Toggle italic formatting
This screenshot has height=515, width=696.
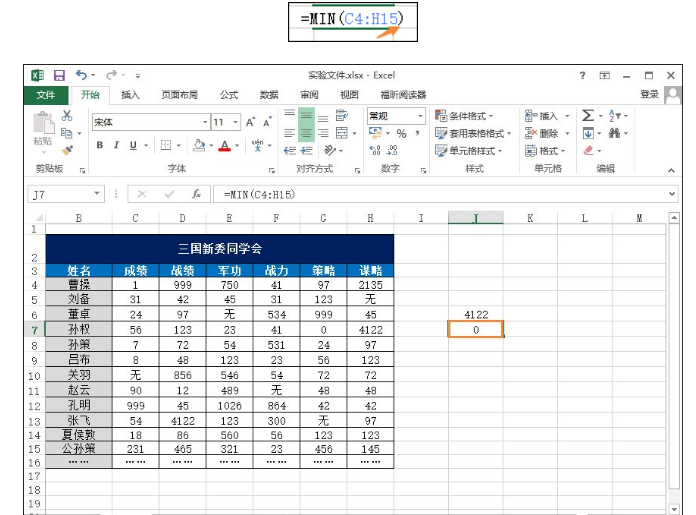116,145
